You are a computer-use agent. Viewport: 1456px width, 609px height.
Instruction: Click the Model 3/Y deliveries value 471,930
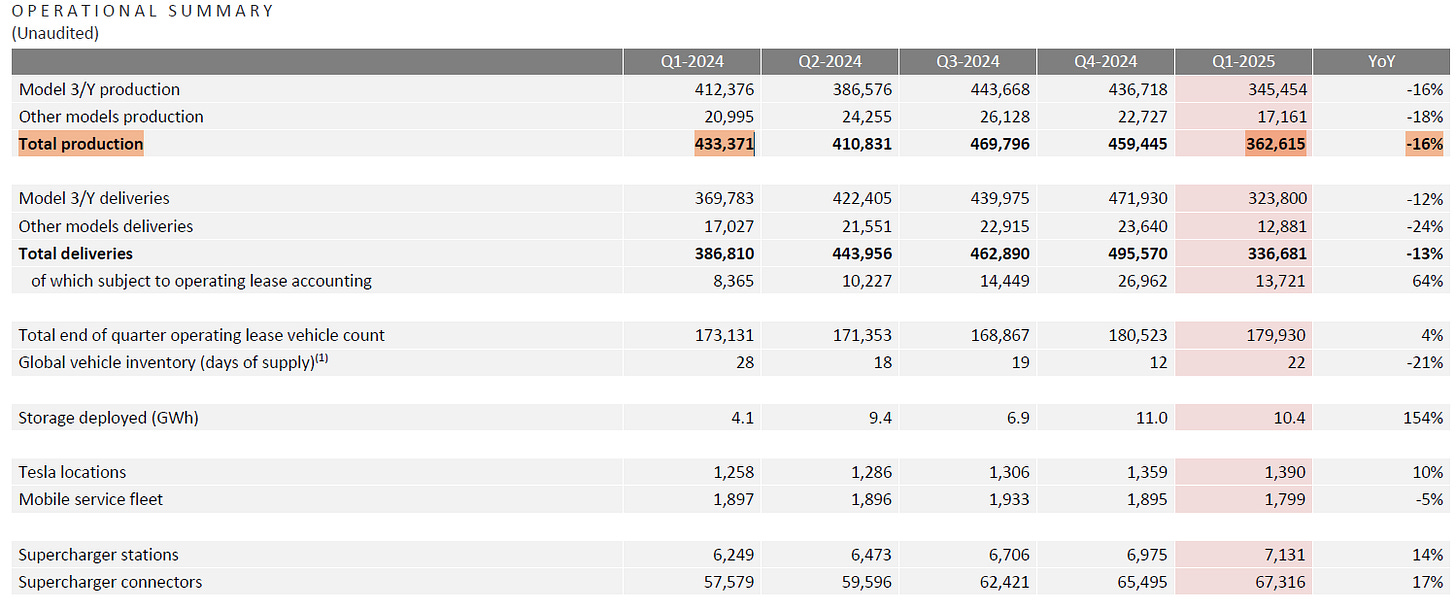pyautogui.click(x=1138, y=198)
